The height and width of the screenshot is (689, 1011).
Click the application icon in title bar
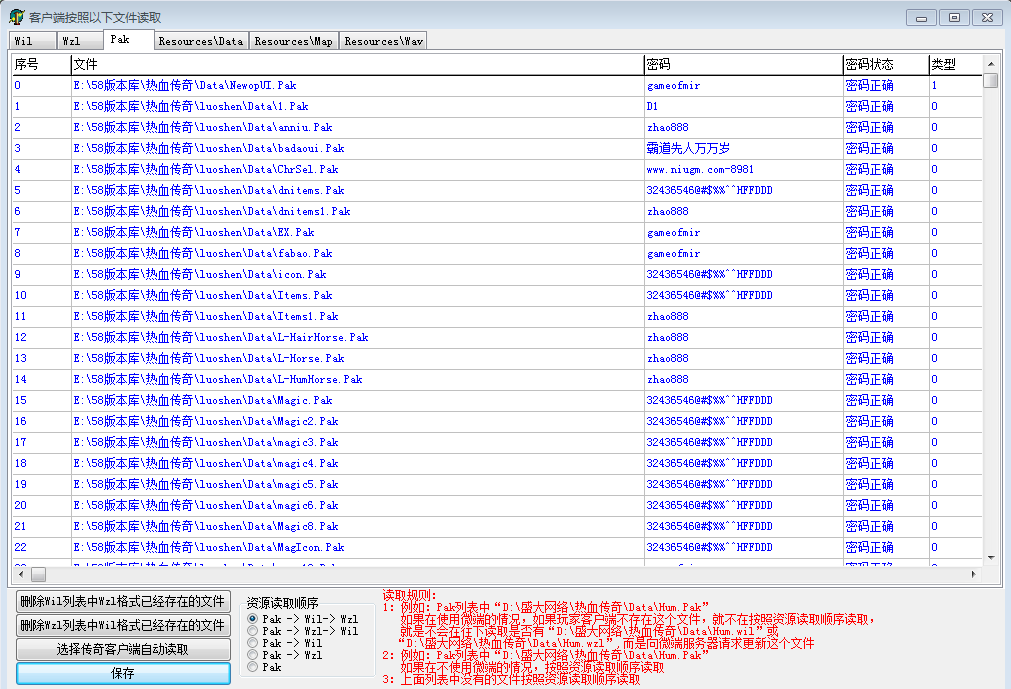click(x=16, y=17)
